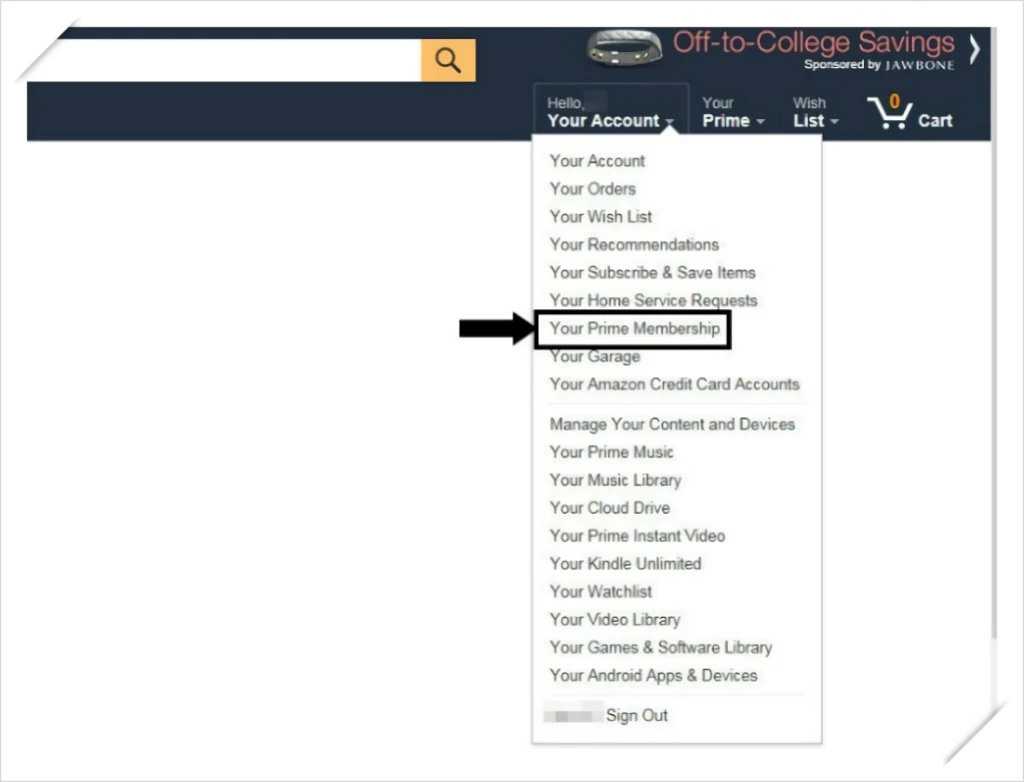Image resolution: width=1024 pixels, height=782 pixels.
Task: Open Manage Your Content and Devices
Action: (x=672, y=425)
